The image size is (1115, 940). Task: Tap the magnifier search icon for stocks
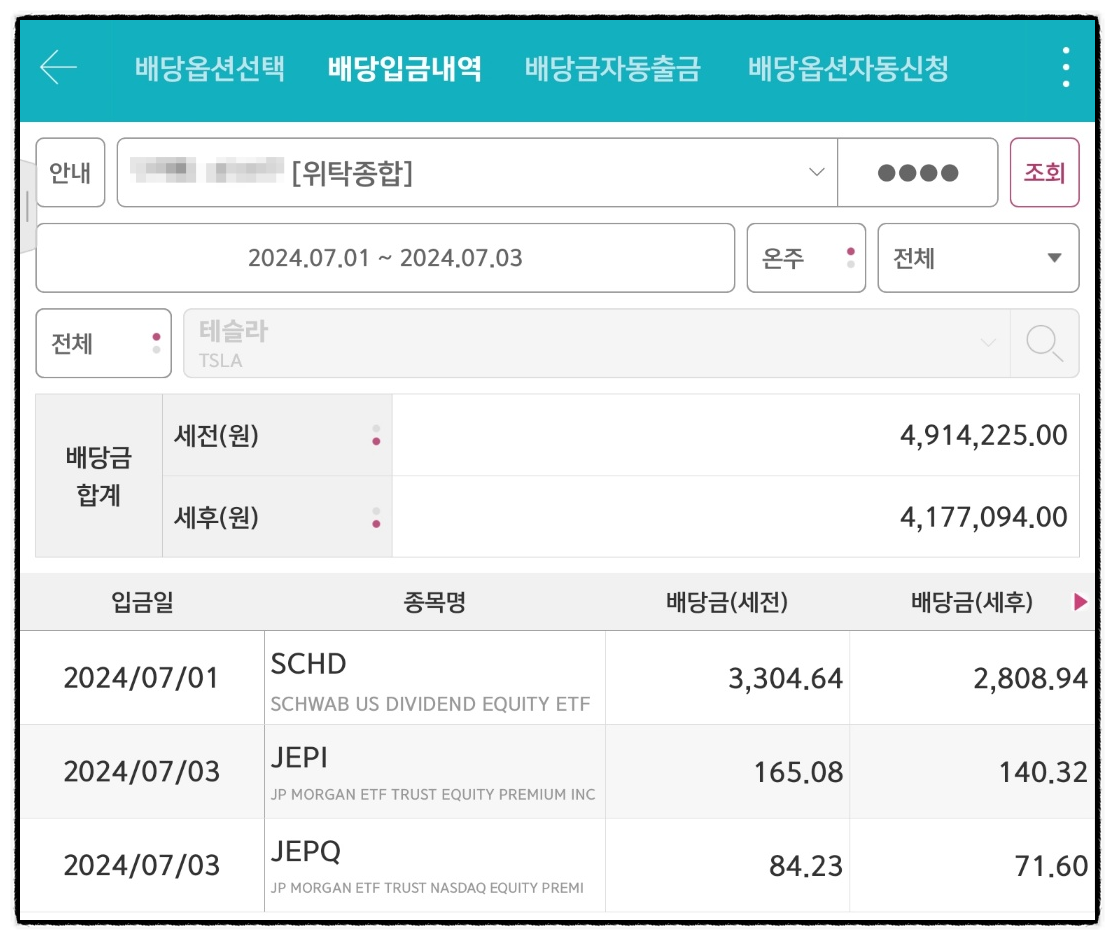click(x=1044, y=343)
